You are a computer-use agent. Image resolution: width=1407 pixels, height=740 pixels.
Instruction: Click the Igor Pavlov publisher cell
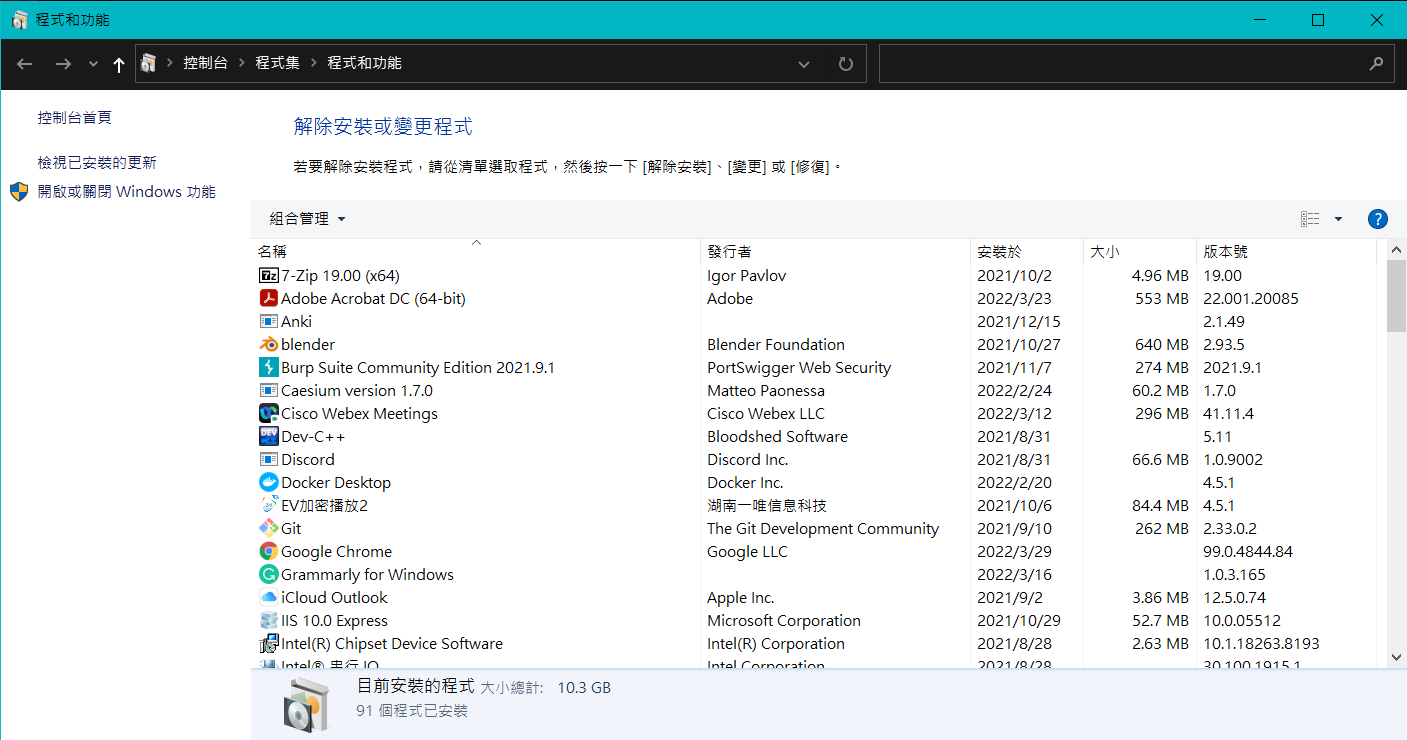tap(747, 275)
